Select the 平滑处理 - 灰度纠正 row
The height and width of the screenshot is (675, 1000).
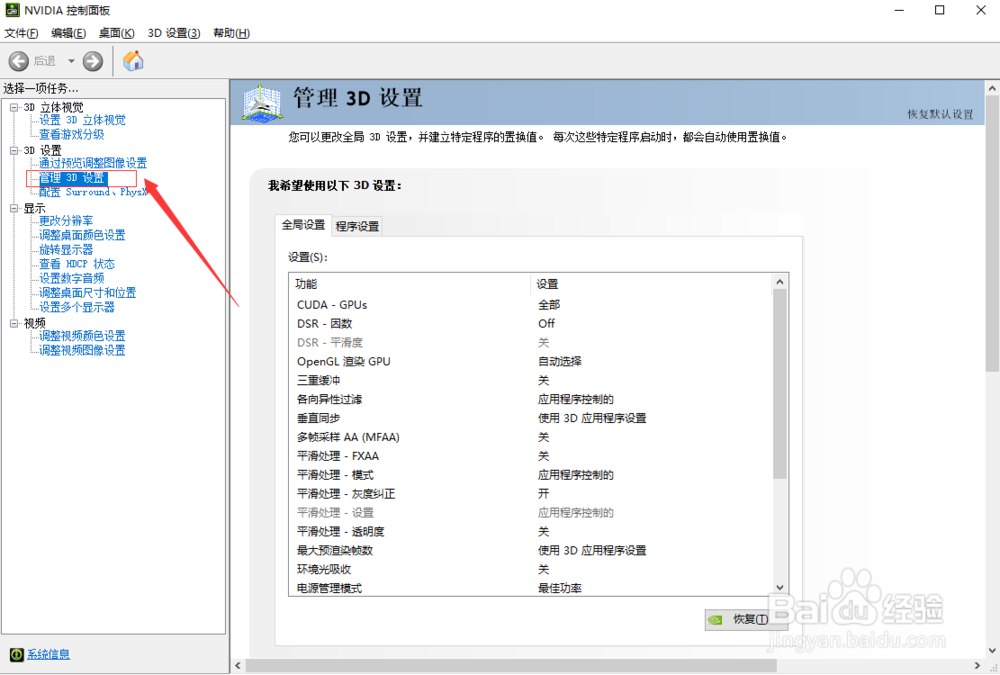point(531,494)
